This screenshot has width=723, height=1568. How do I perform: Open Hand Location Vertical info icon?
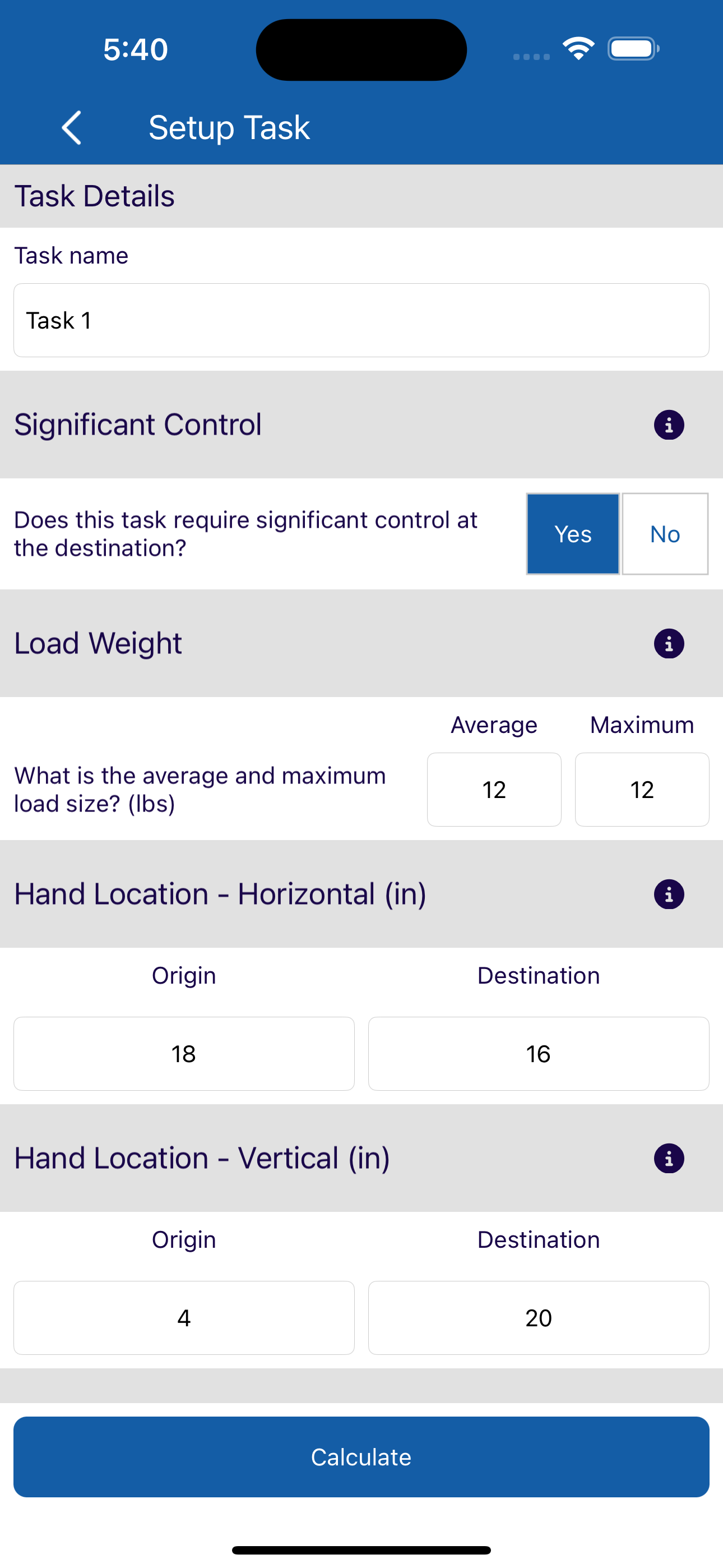669,1159
